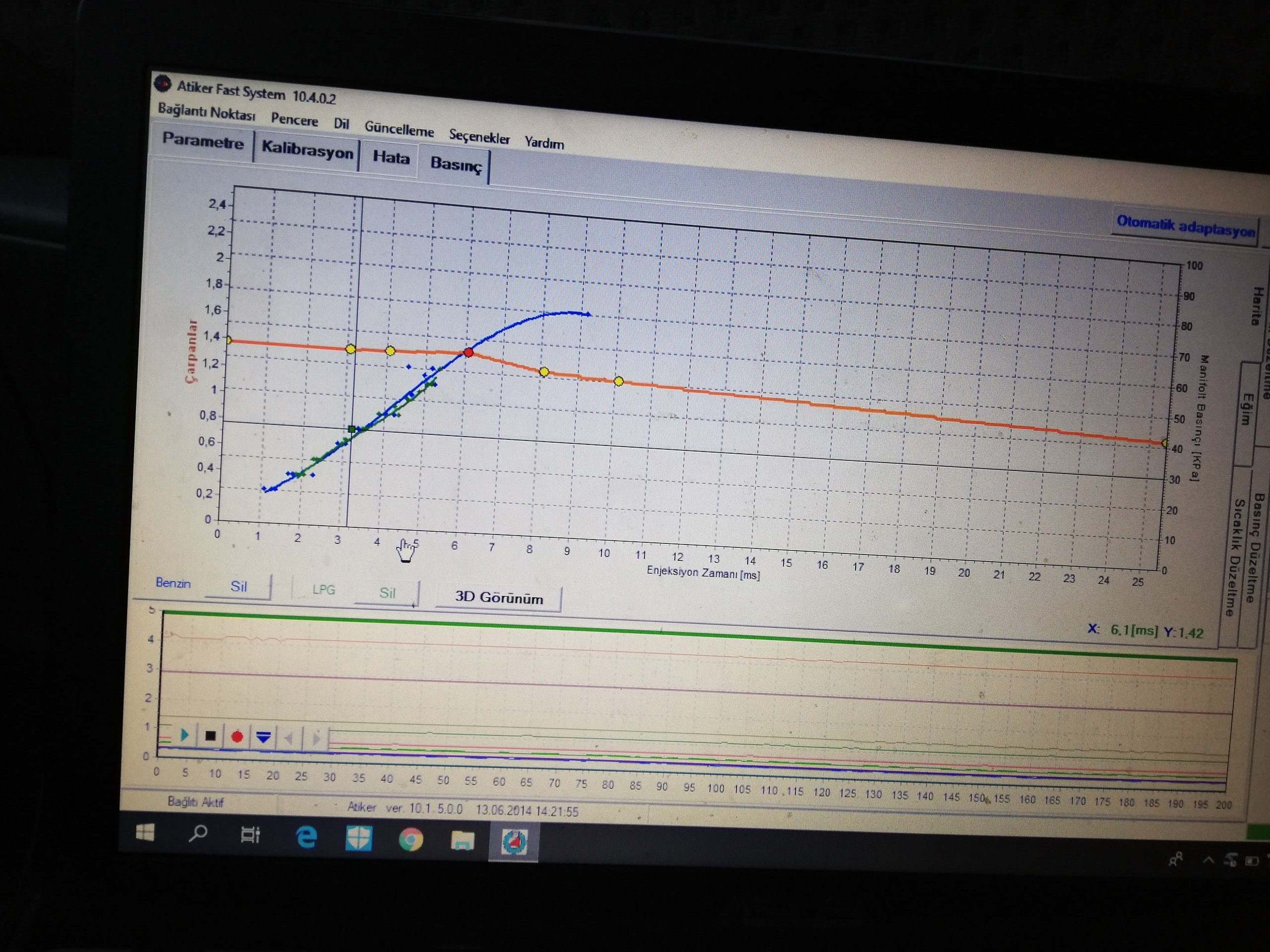This screenshot has height=952, width=1270.
Task: Select the yellow curve point near 8.5 ms
Action: coord(544,372)
